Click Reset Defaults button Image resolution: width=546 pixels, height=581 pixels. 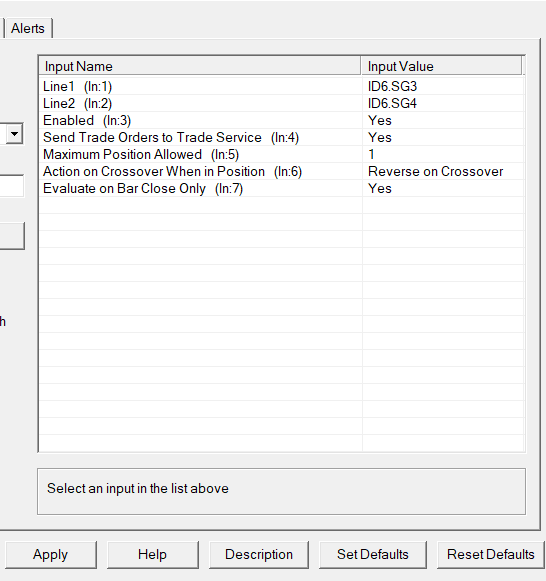[490, 554]
